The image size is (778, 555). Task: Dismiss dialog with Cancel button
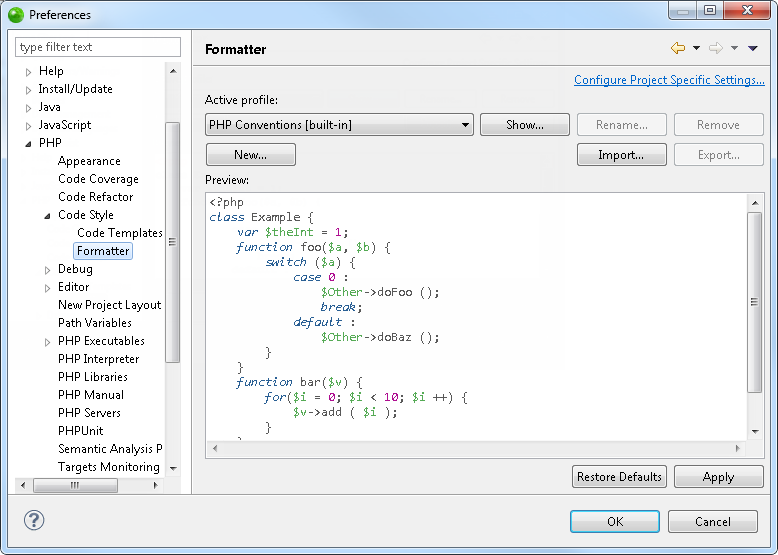[x=713, y=521]
